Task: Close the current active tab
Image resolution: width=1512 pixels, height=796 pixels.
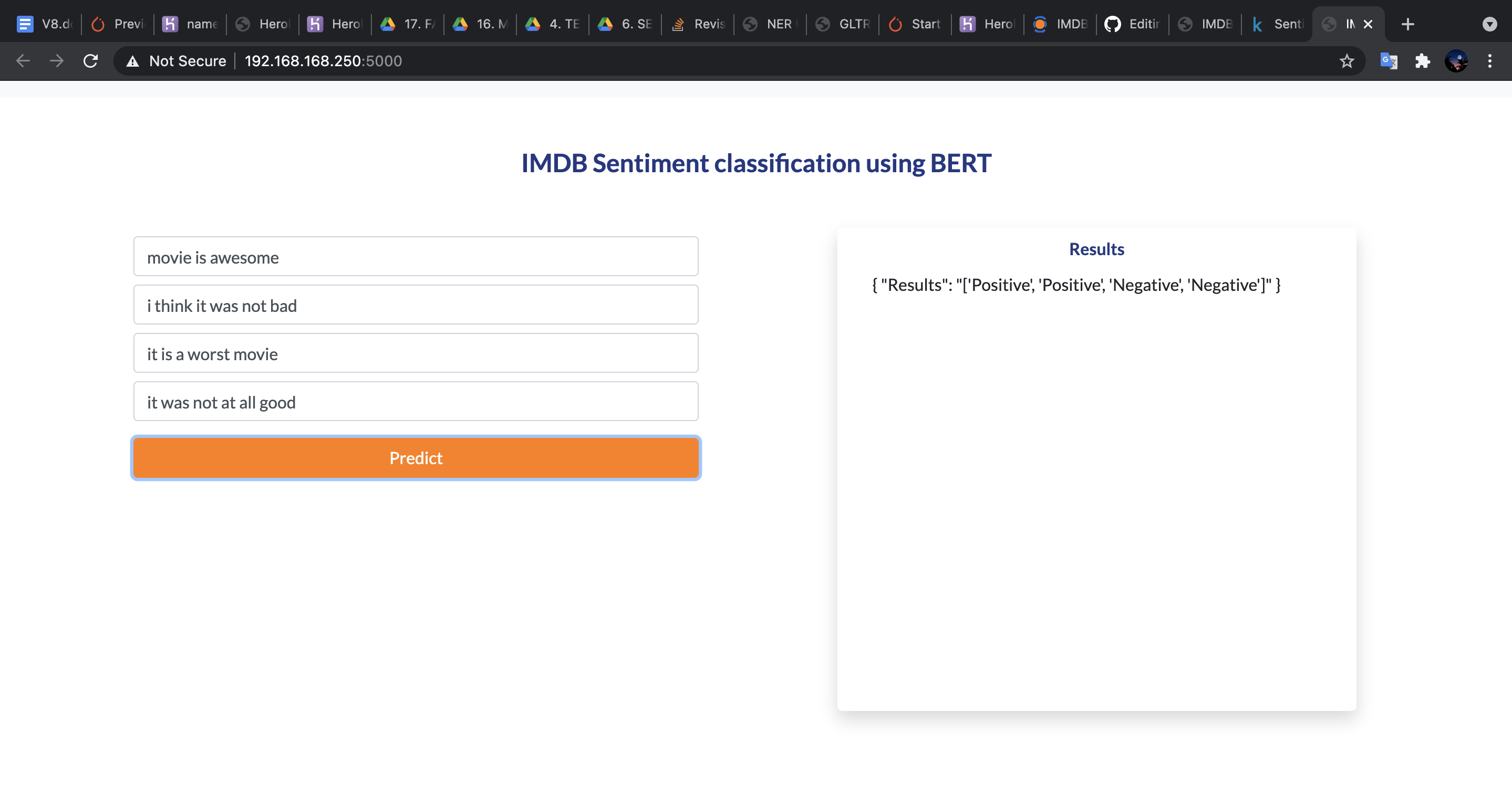Action: (1368, 24)
